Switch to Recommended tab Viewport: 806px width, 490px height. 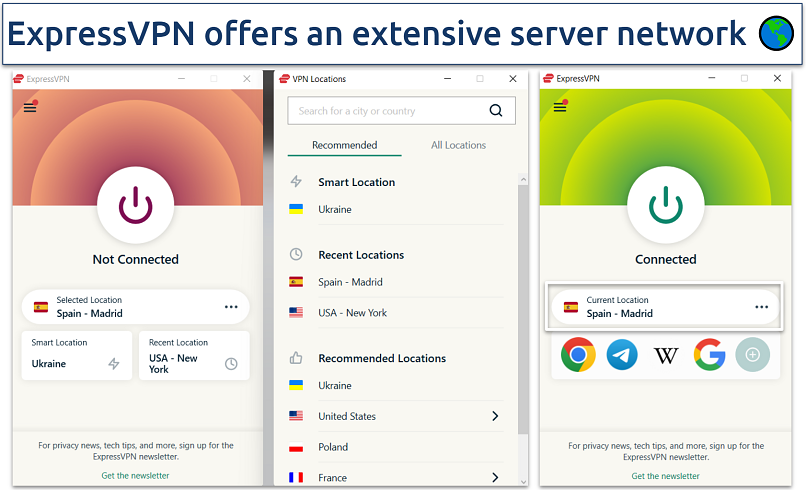pos(344,145)
